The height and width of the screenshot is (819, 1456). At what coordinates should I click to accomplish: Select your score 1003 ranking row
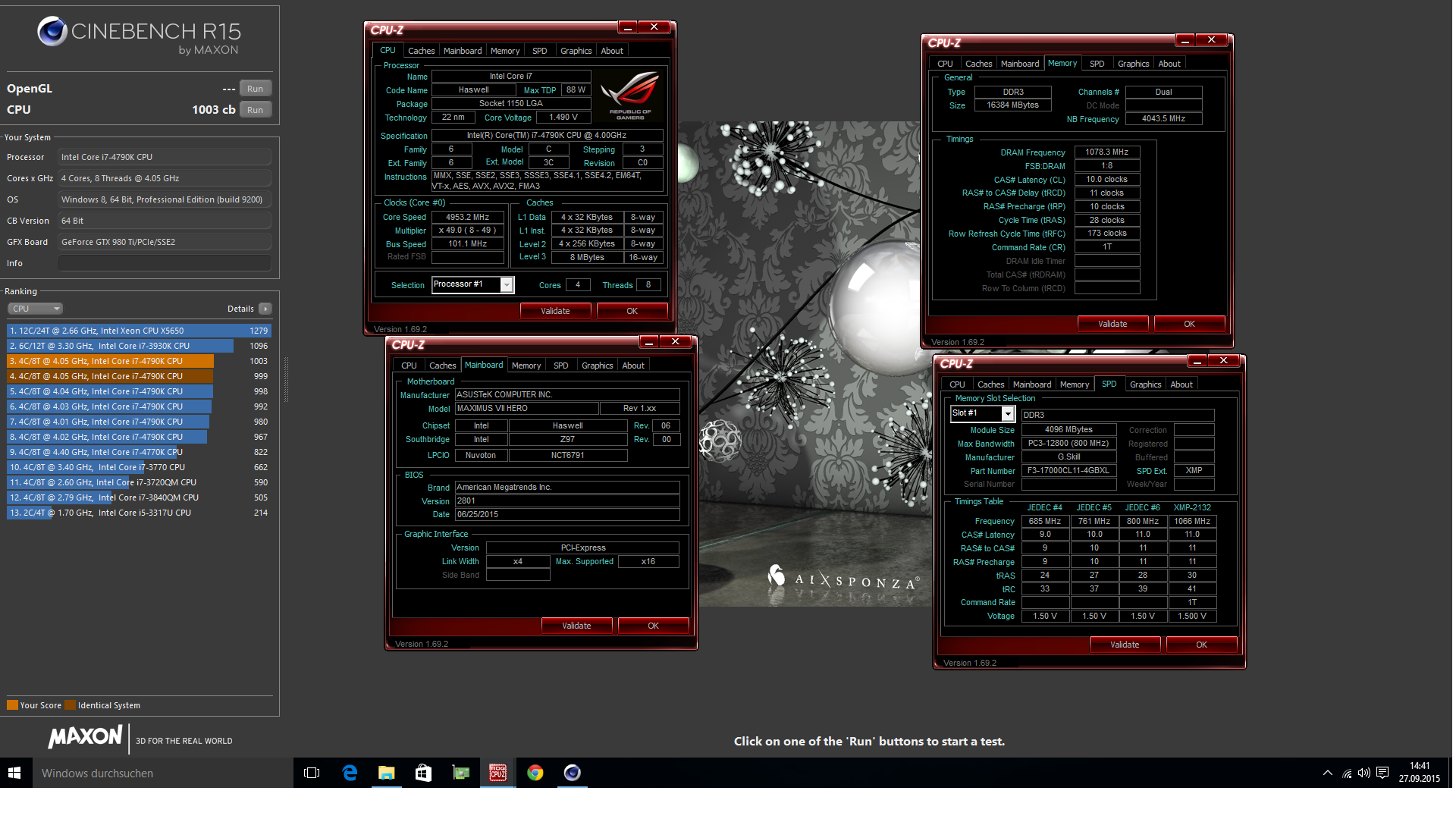tap(139, 361)
